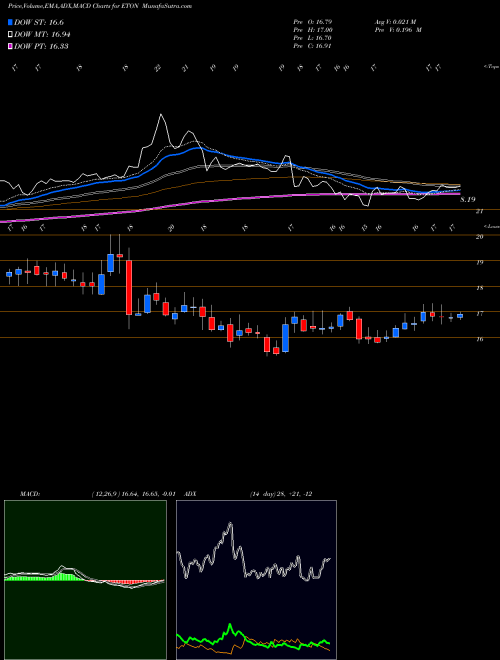
Task: Click the price axis label 21
Action: click(479, 211)
